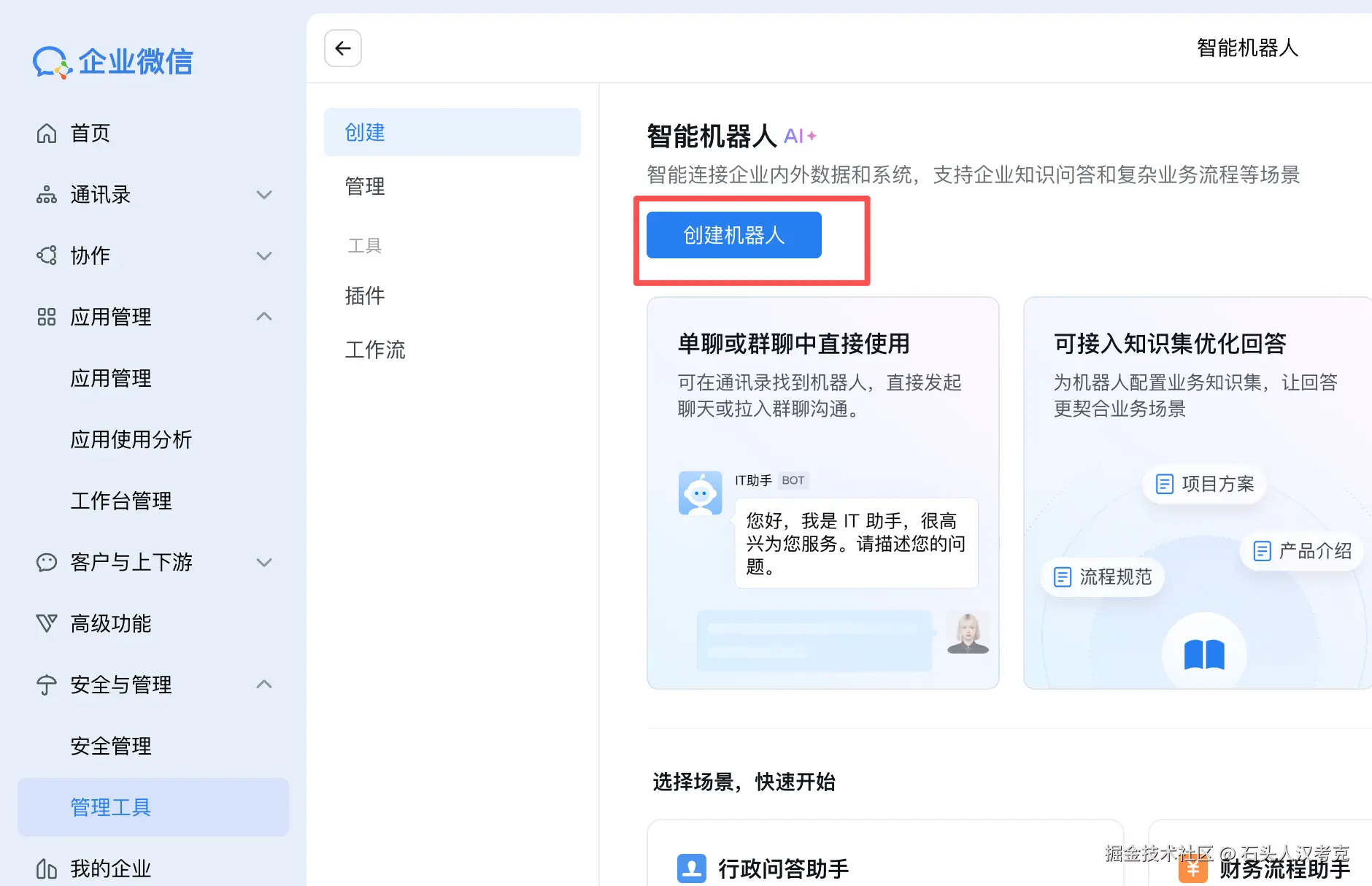The image size is (1372, 886).
Task: Click the 选择场景，快速开始 heading
Action: (x=744, y=782)
